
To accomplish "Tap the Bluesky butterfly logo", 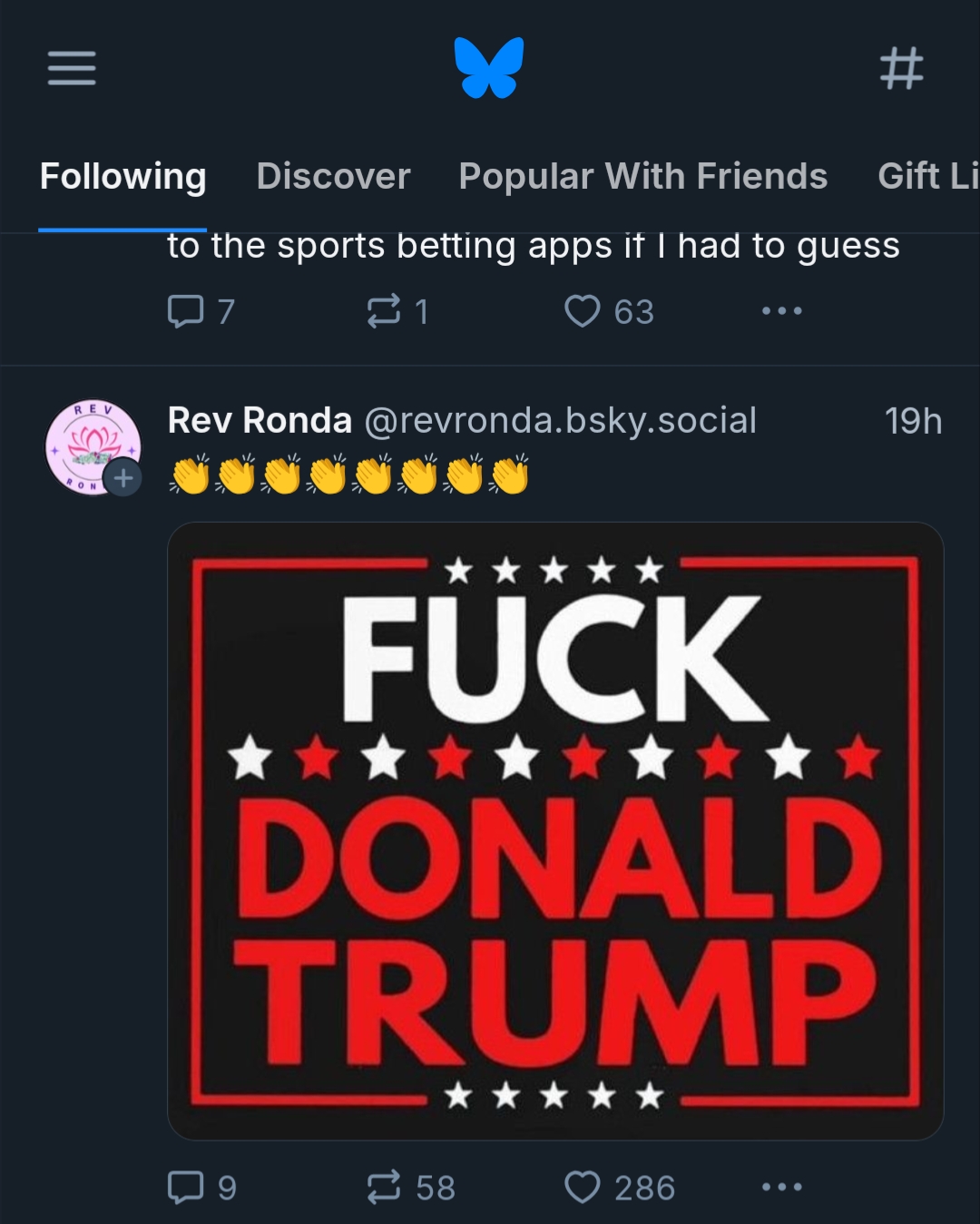I will tap(489, 67).
